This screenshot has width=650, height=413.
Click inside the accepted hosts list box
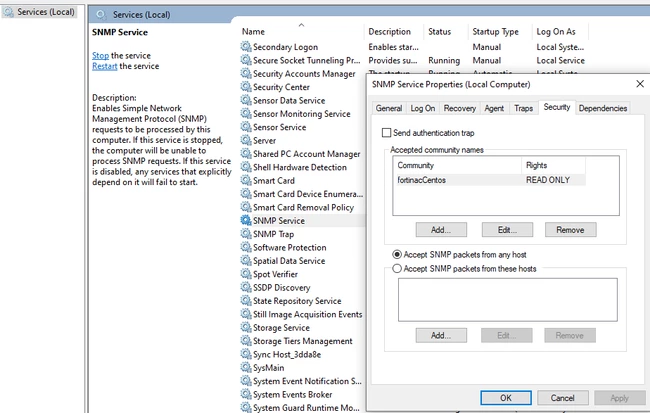507,299
